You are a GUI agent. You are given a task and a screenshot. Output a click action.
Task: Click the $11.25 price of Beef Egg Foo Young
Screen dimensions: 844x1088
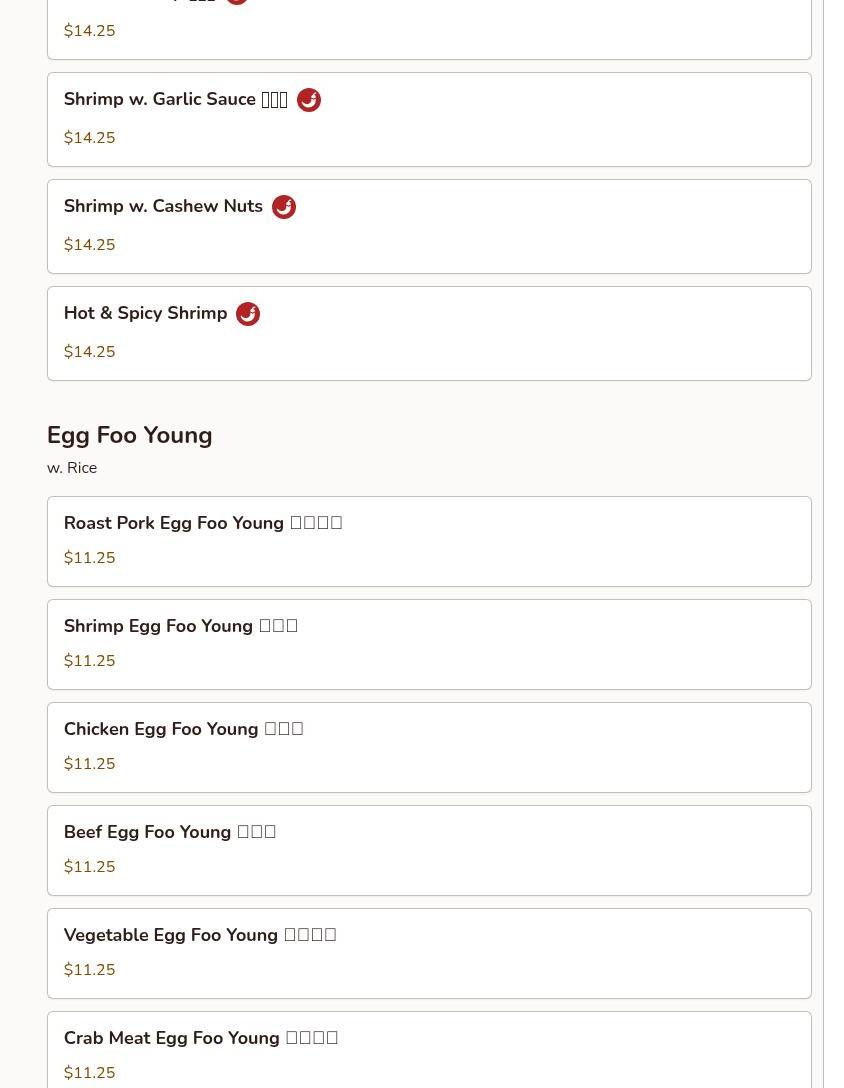90,867
